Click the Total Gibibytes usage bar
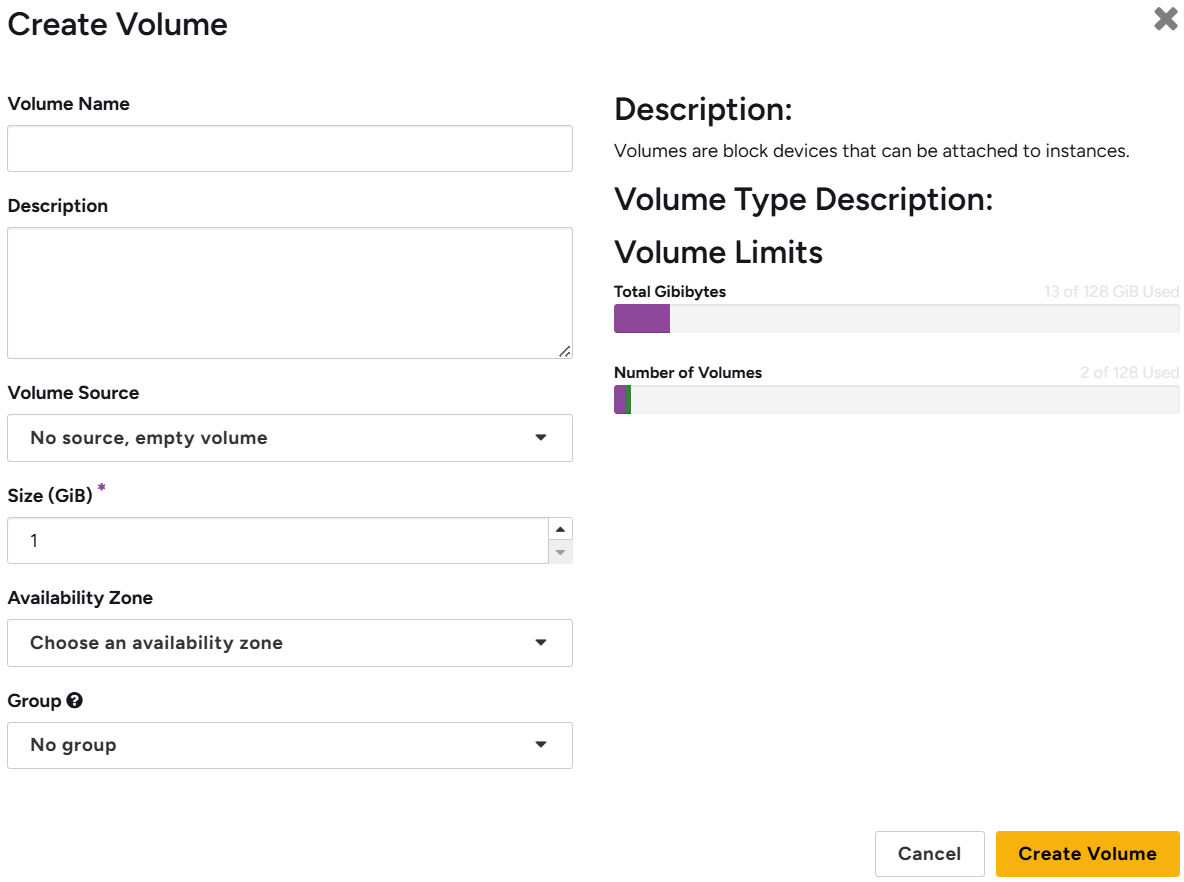The width and height of the screenshot is (1184, 882). 896,319
